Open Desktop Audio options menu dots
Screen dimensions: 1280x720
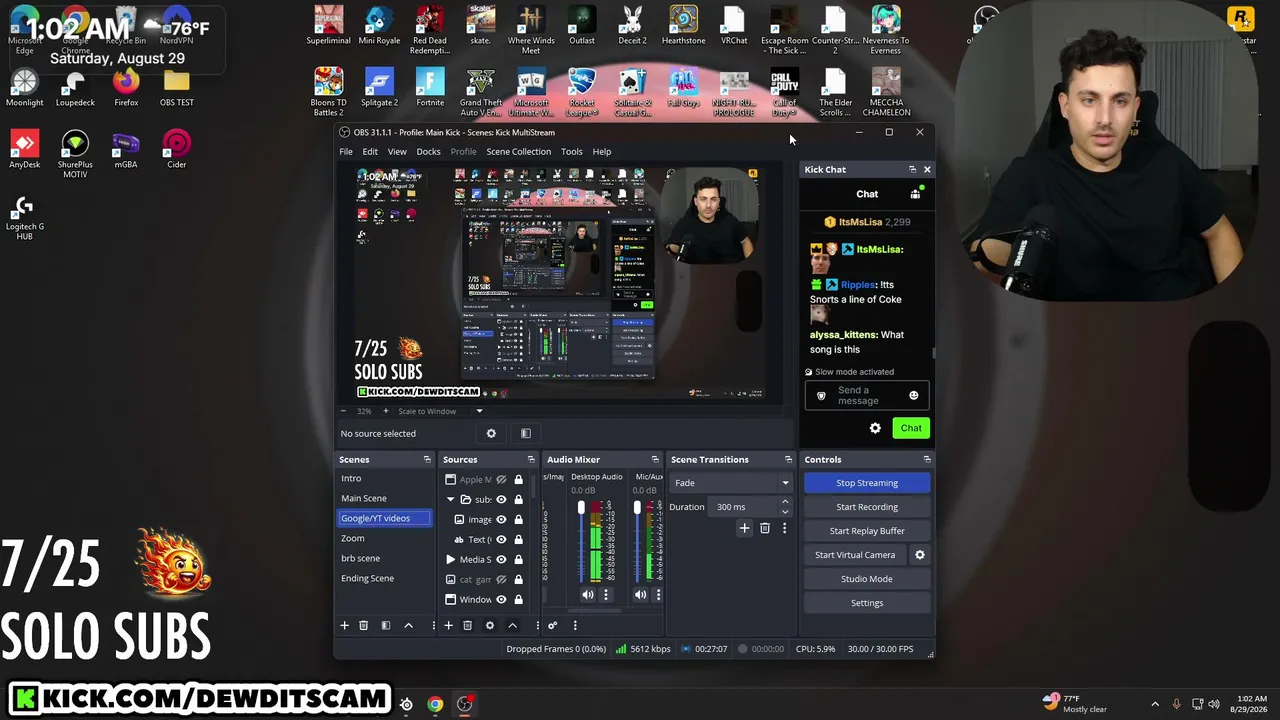(x=605, y=595)
